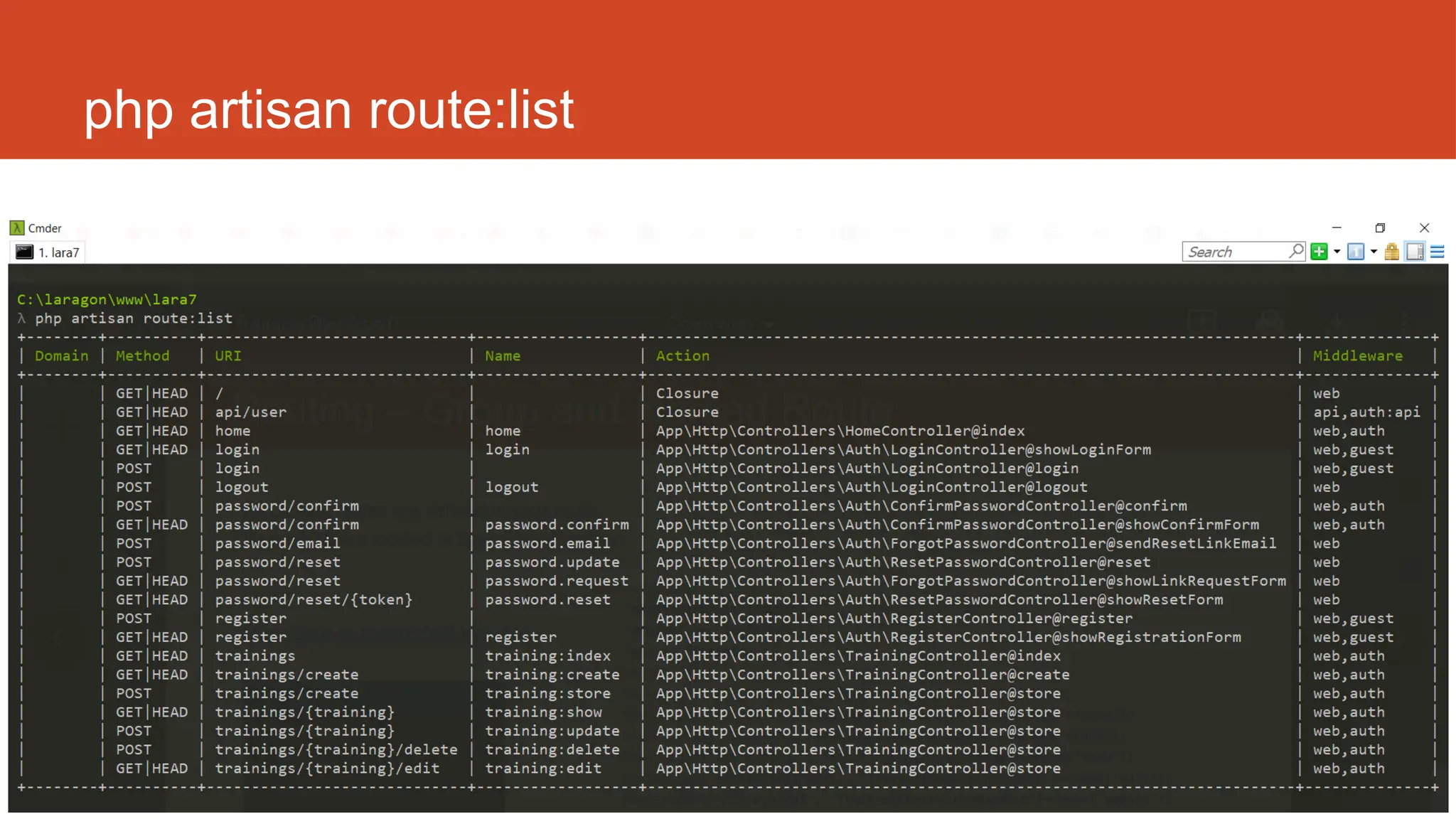The width and height of the screenshot is (1456, 819).
Task: Click the 'password.email' name cell
Action: [x=547, y=543]
